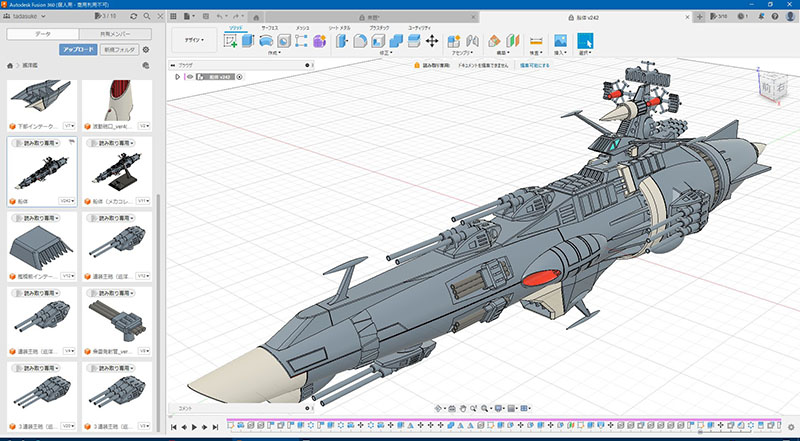
Task: Select the Revolve tool icon
Action: (266, 41)
